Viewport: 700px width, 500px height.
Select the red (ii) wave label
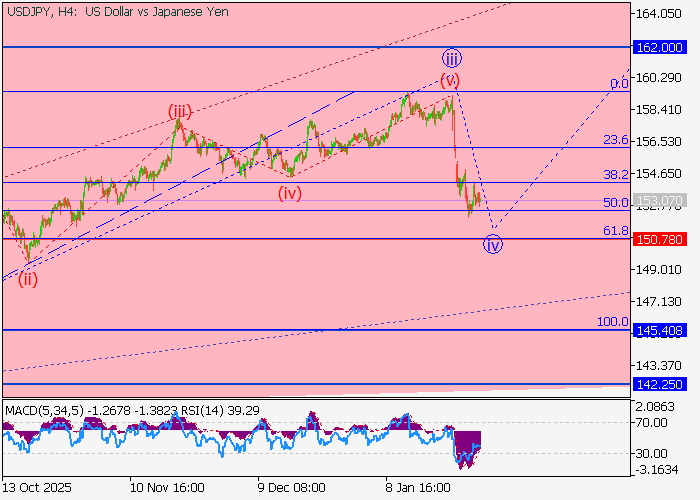[x=27, y=278]
